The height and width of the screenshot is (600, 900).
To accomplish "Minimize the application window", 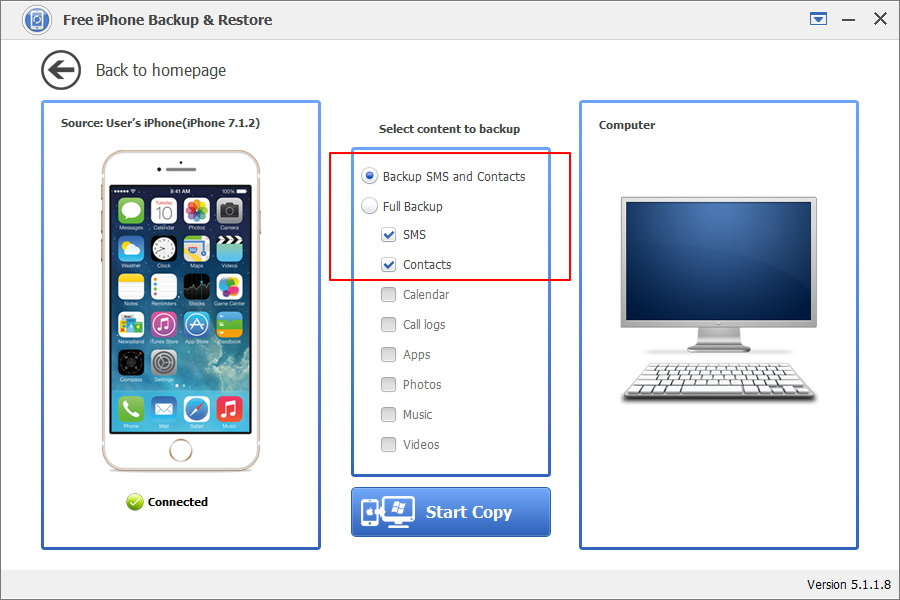I will click(848, 20).
